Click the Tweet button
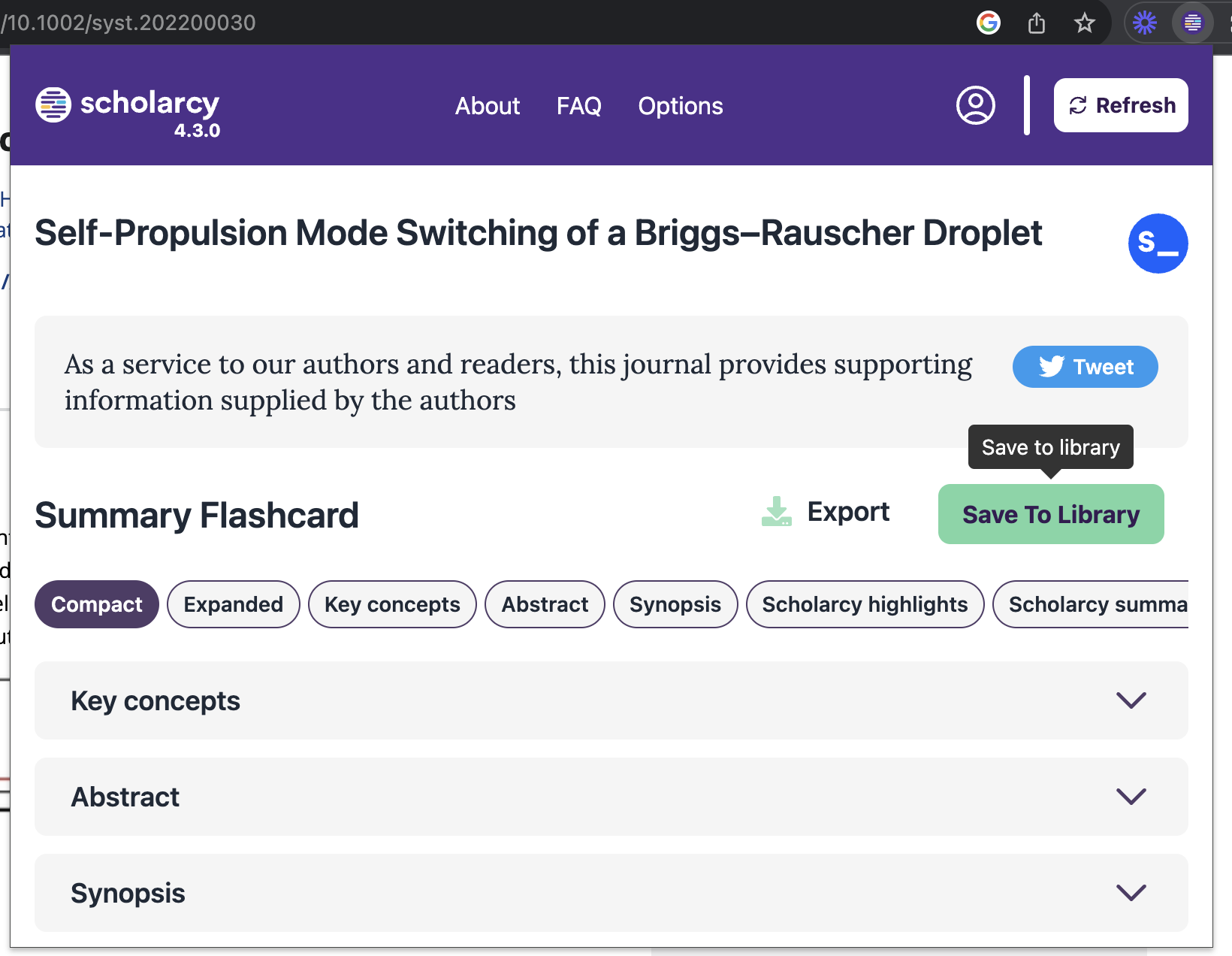 coord(1085,367)
